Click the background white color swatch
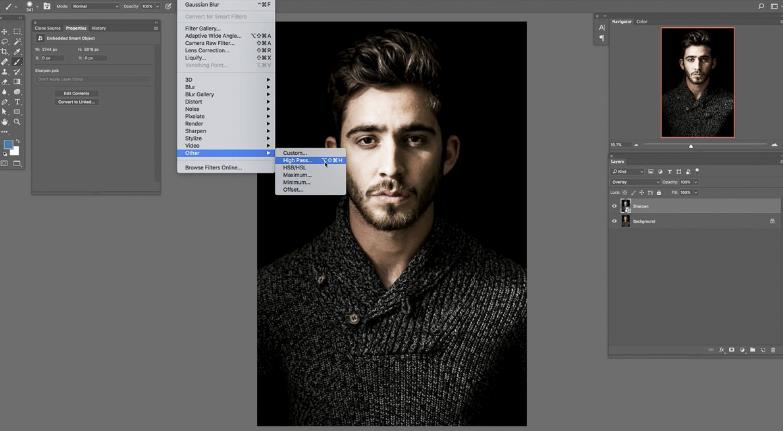This screenshot has height=431, width=783. (x=16, y=151)
